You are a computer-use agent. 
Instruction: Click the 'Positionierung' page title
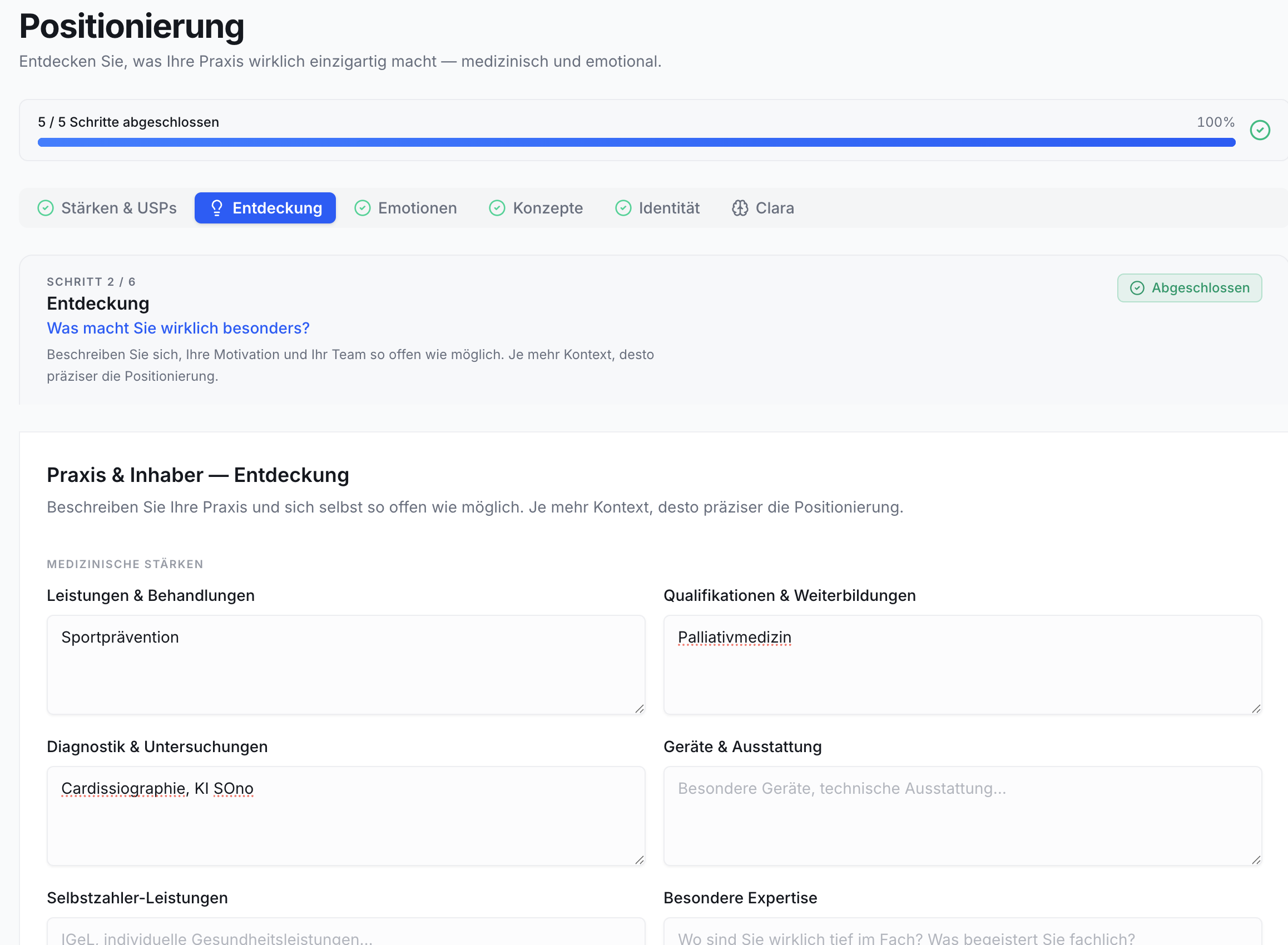pos(132,26)
